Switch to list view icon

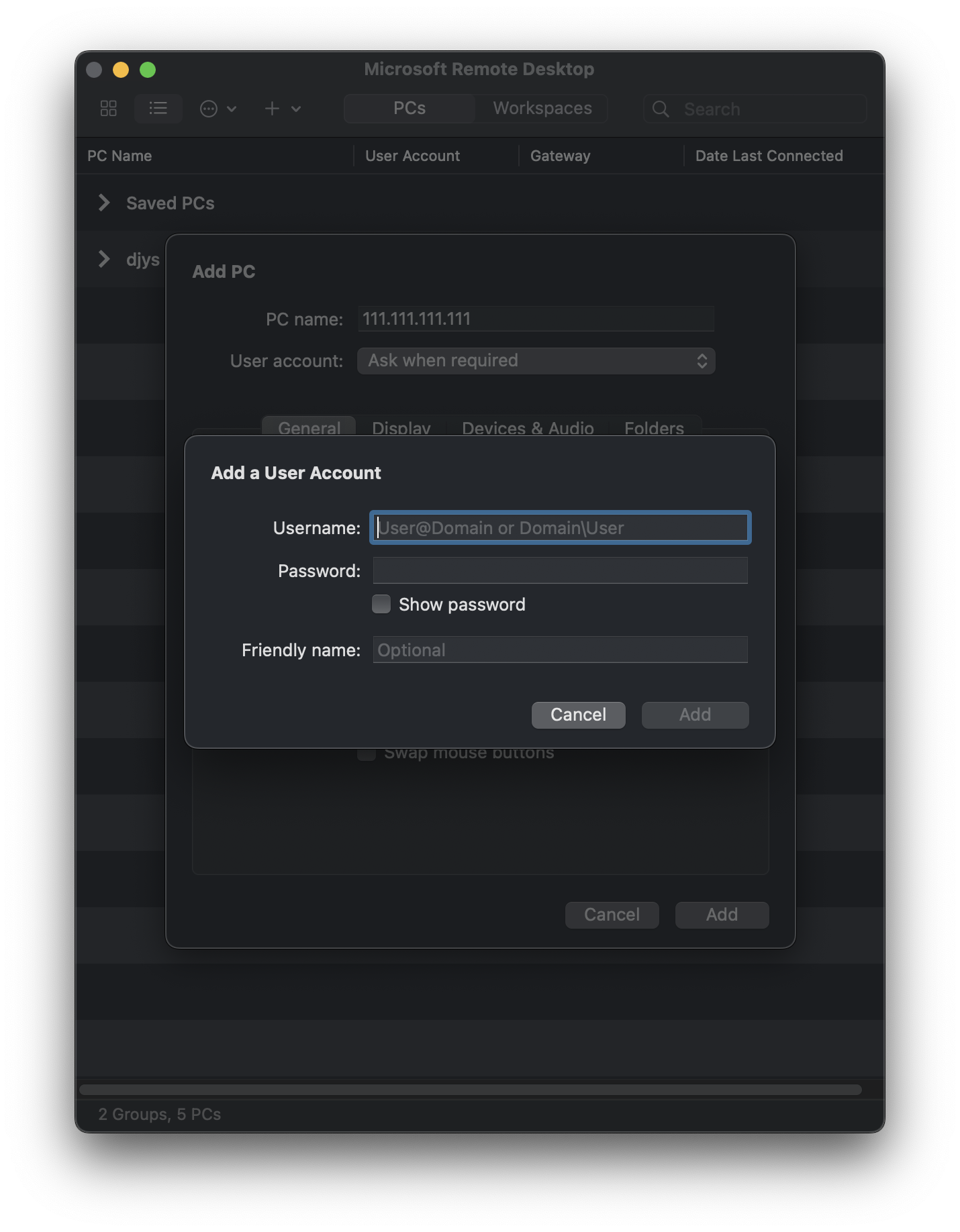158,109
